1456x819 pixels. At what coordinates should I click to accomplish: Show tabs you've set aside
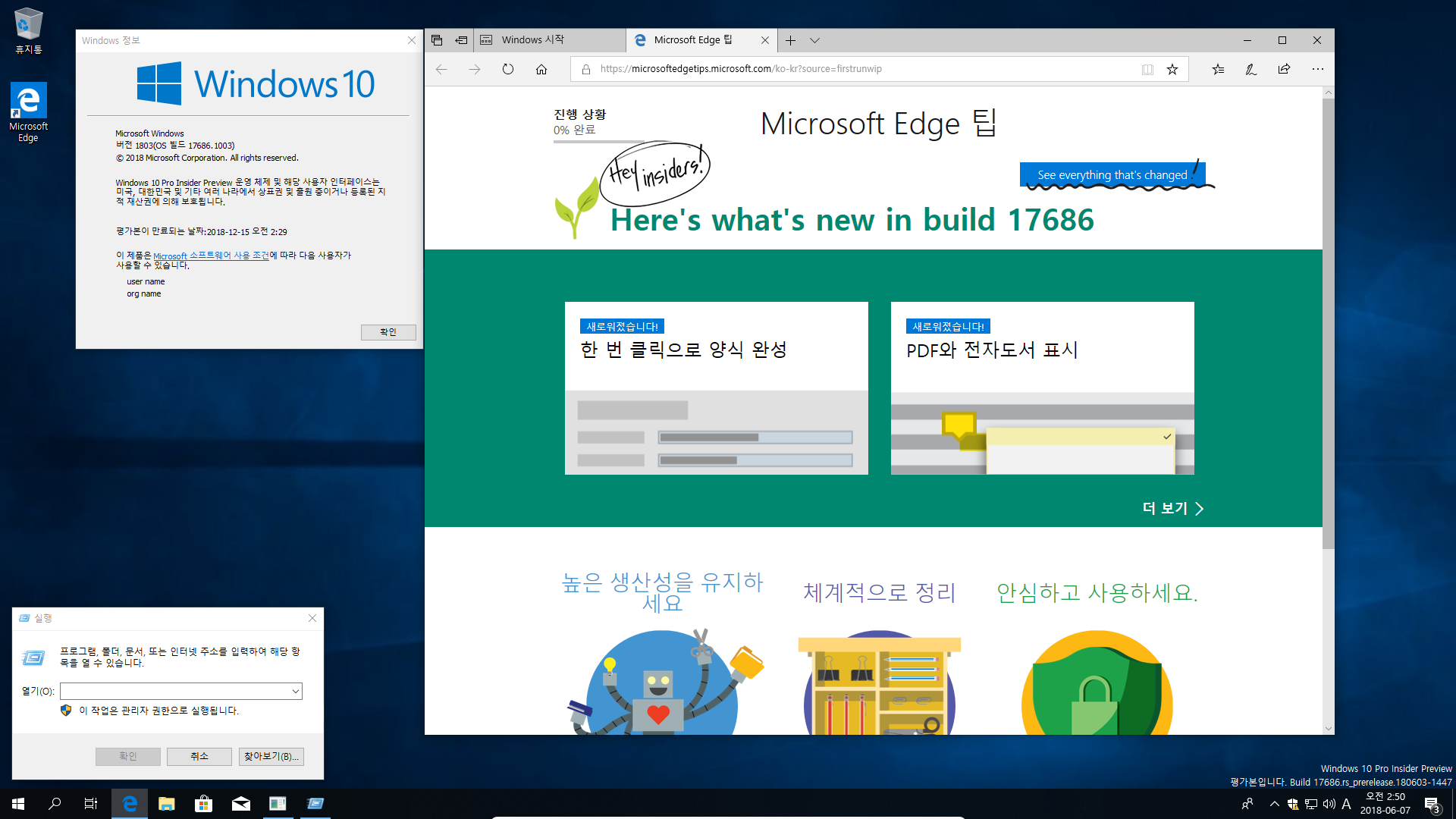437,40
